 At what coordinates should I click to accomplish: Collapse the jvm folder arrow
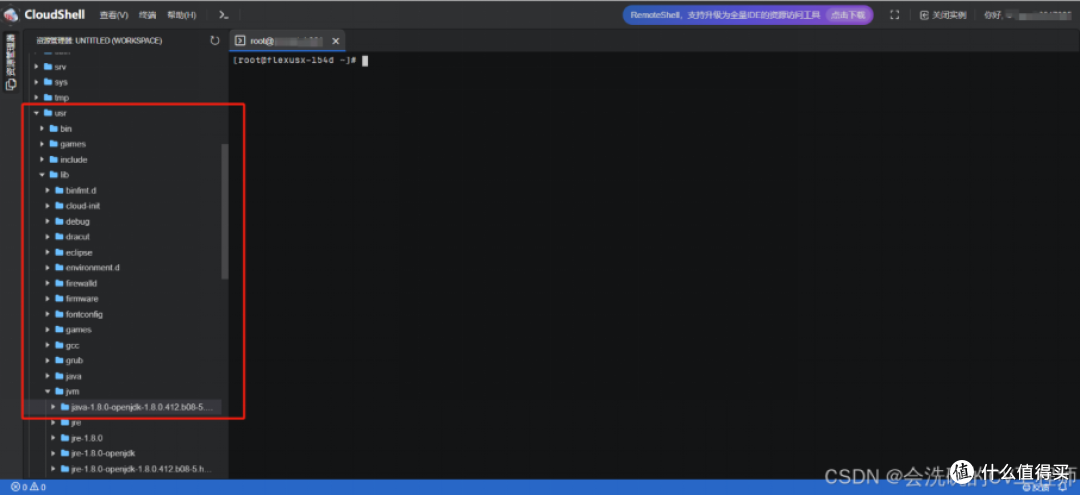48,391
